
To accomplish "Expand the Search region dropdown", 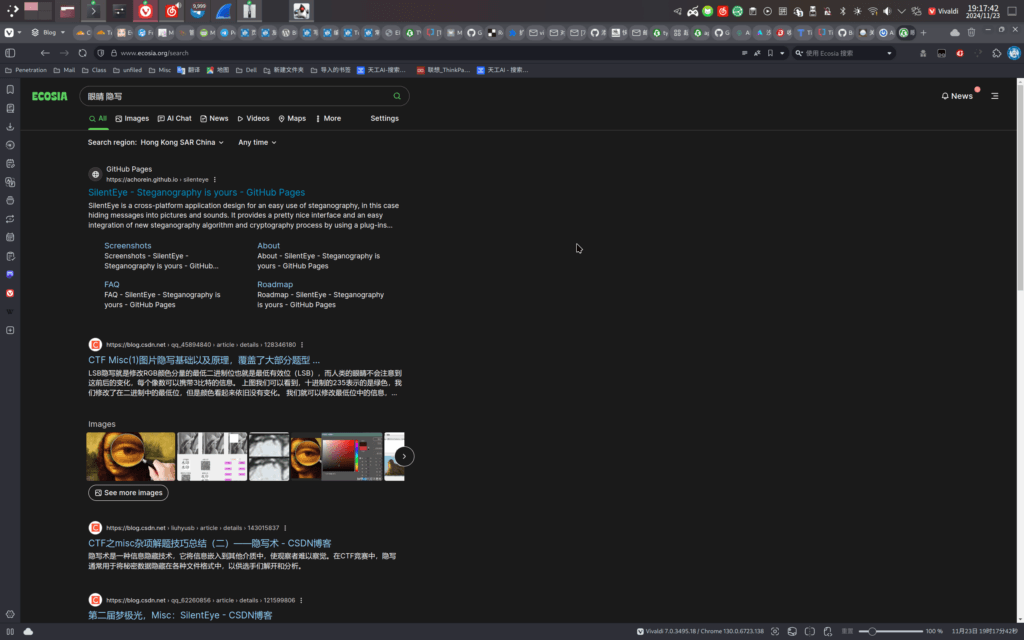I will pos(182,142).
